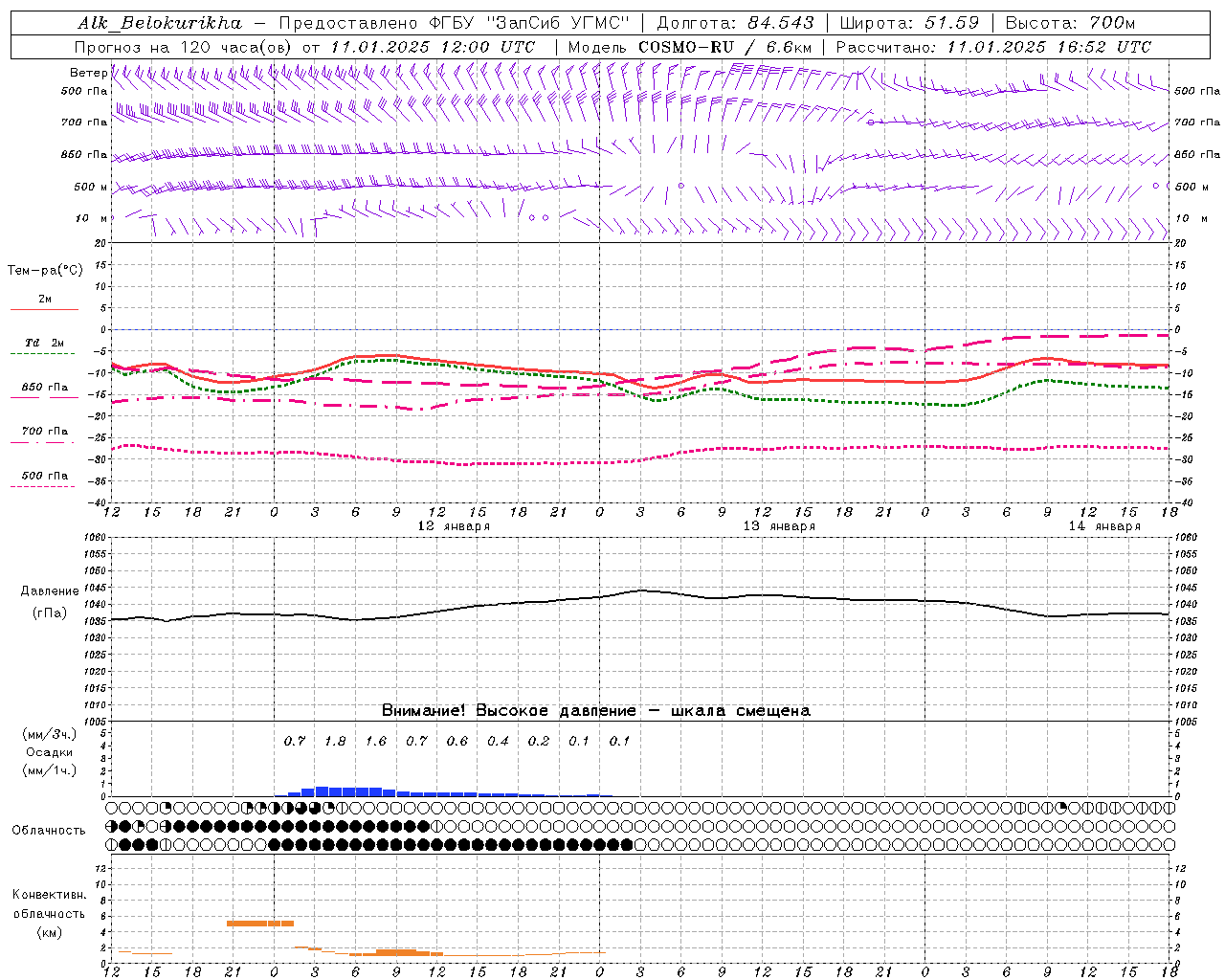The height and width of the screenshot is (980, 1225).
Task: Click the 1.6 precipitation amount value
Action: point(376,742)
